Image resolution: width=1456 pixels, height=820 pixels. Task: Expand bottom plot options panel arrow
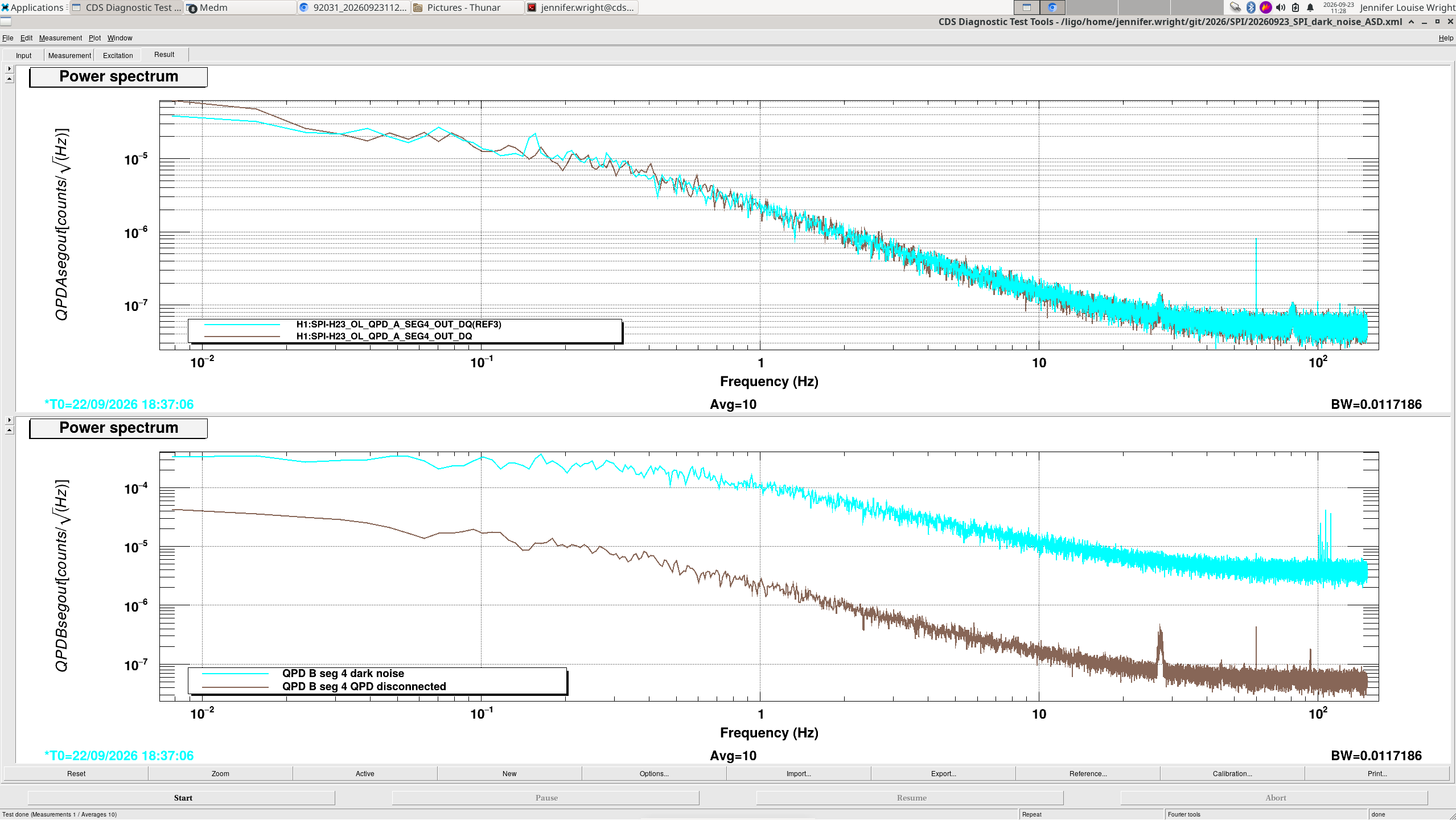point(9,420)
